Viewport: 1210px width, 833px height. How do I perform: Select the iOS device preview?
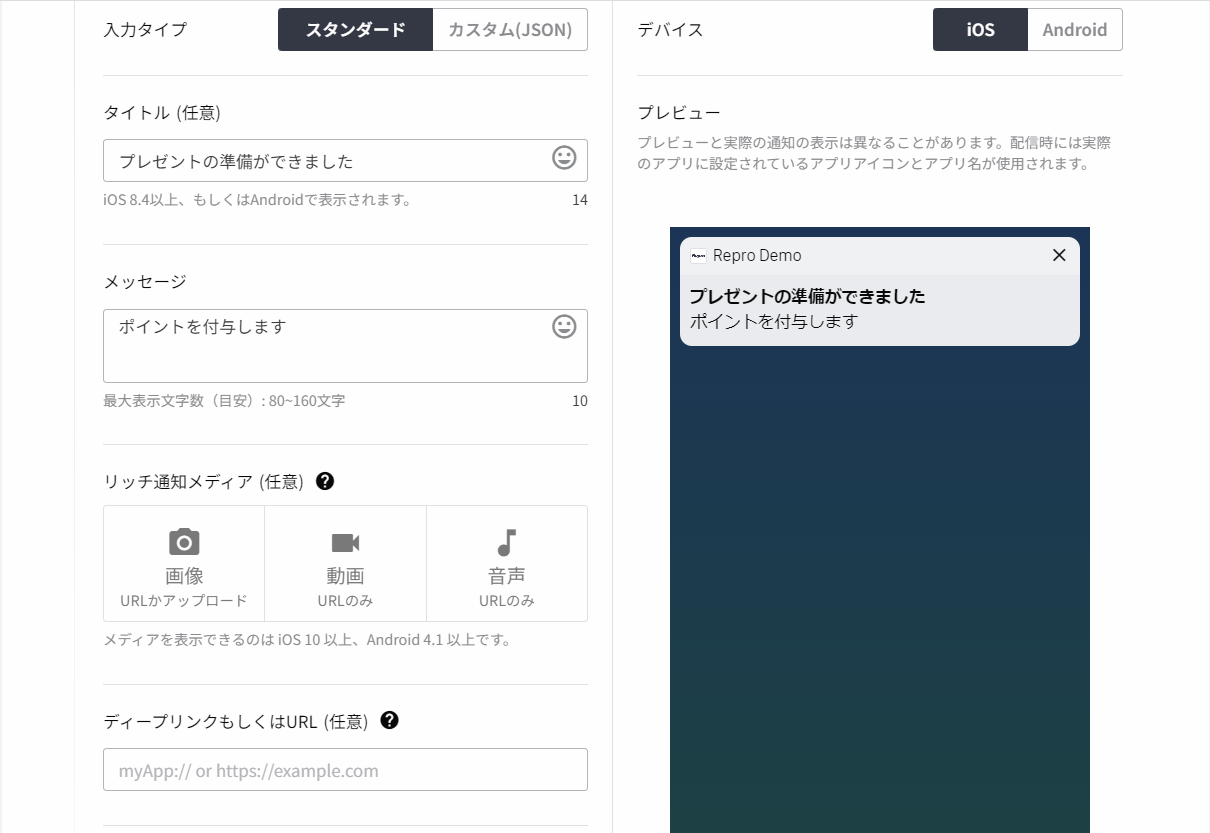[x=980, y=29]
